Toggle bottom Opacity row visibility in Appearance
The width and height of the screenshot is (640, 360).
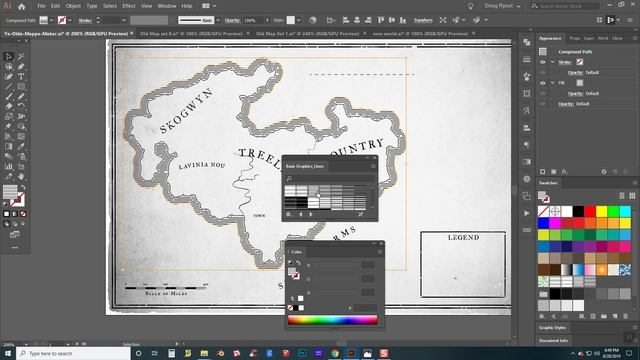[542, 104]
